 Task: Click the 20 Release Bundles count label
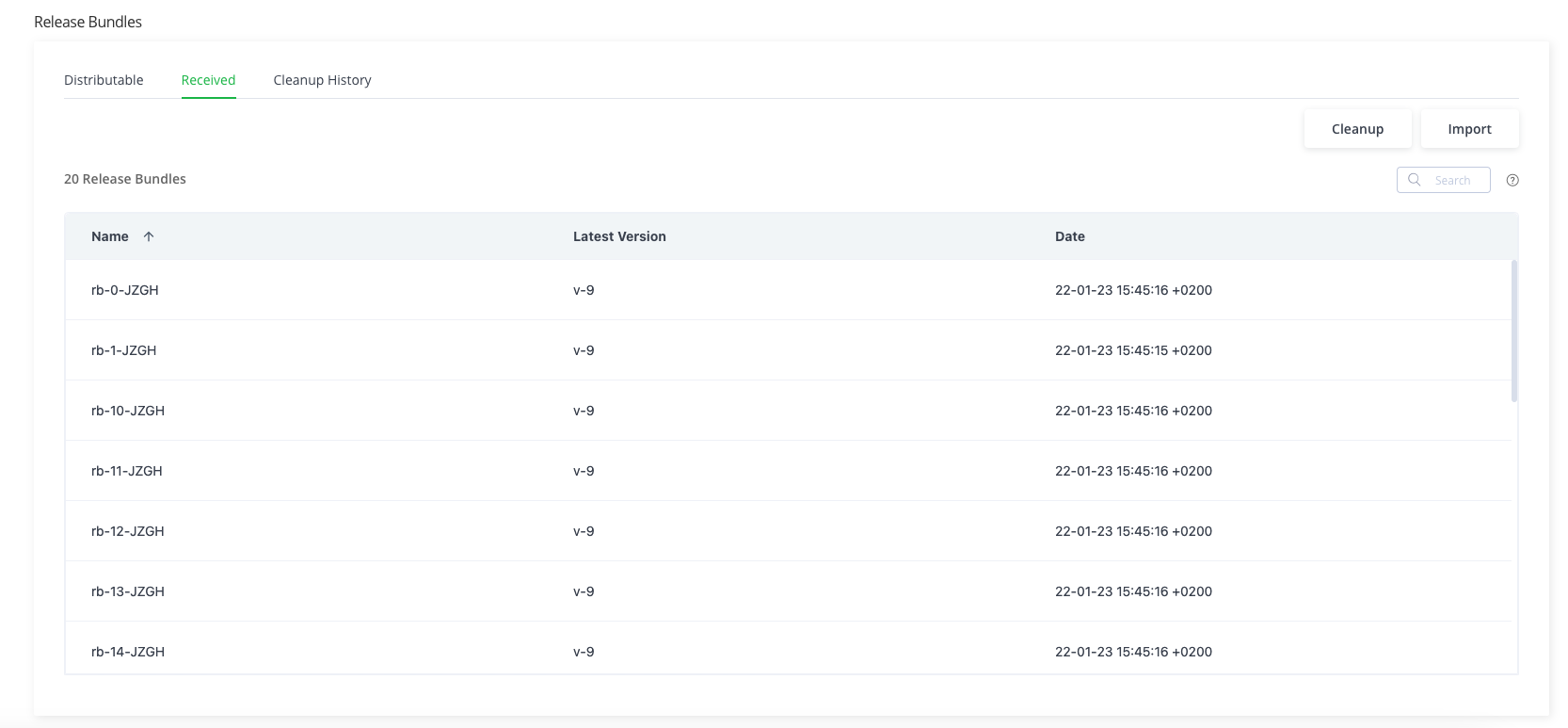125,179
